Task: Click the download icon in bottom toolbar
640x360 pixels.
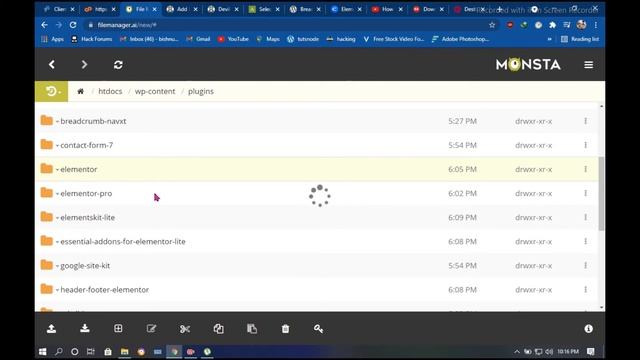Action: click(x=85, y=329)
